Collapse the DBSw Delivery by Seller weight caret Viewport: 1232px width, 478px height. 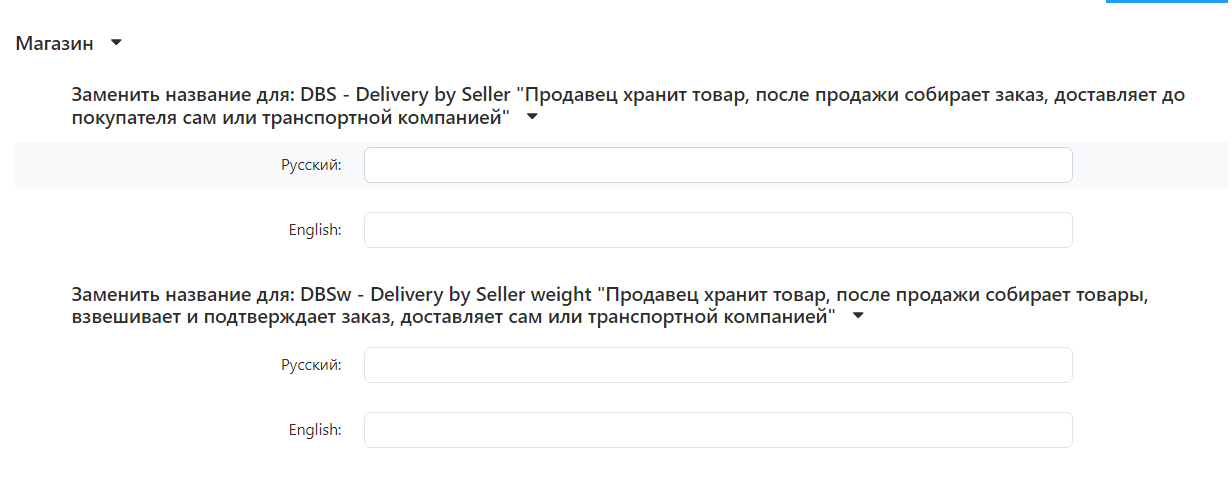[x=858, y=316]
